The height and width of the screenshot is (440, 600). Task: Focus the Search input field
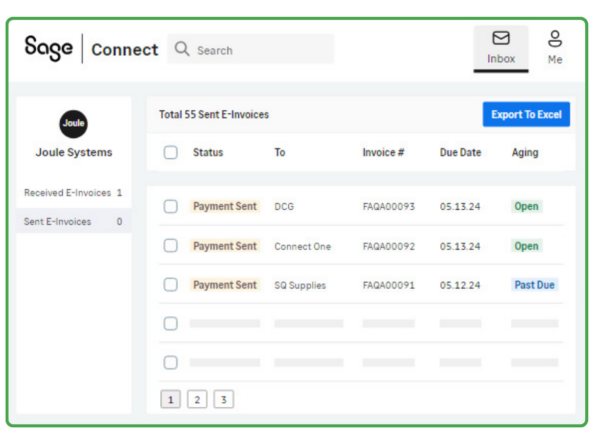coord(251,49)
